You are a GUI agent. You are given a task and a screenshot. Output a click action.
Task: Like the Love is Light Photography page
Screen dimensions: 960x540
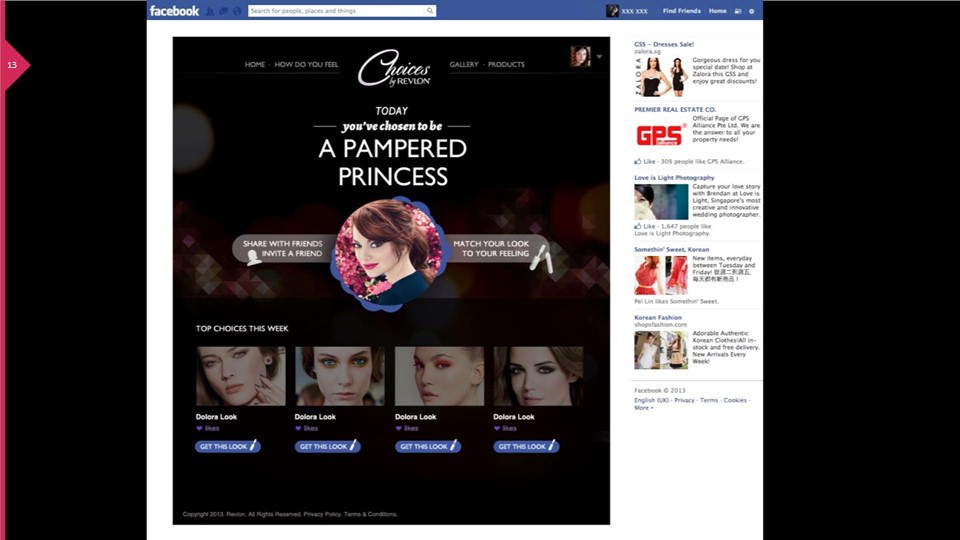[x=645, y=226]
